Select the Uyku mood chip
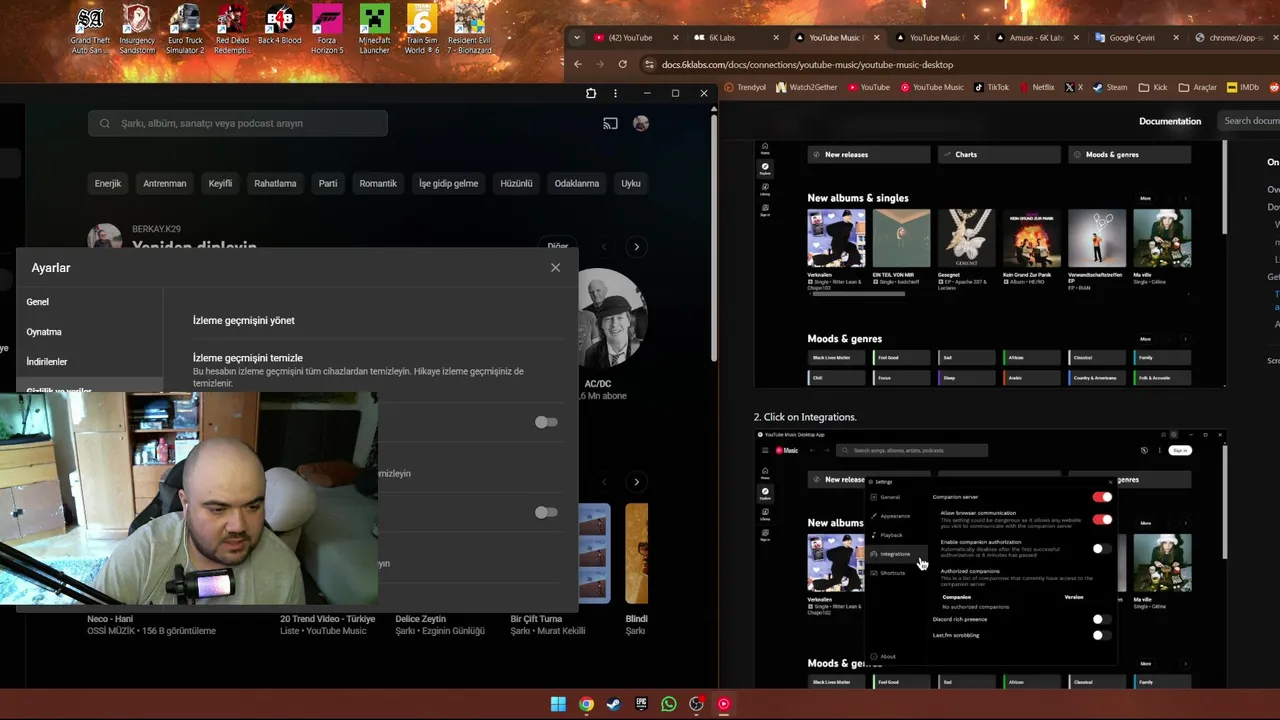1280x720 pixels. point(631,184)
